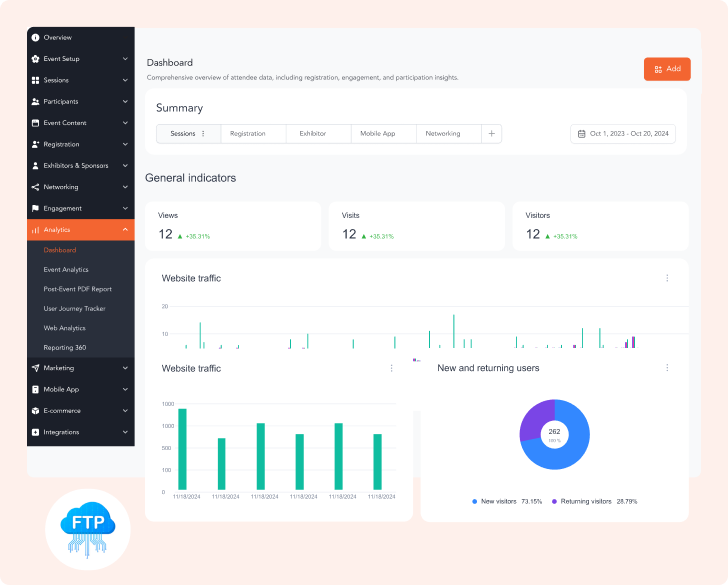Select the Mobile App summary tab
Viewport: 728px width, 585px height.
[x=378, y=133]
